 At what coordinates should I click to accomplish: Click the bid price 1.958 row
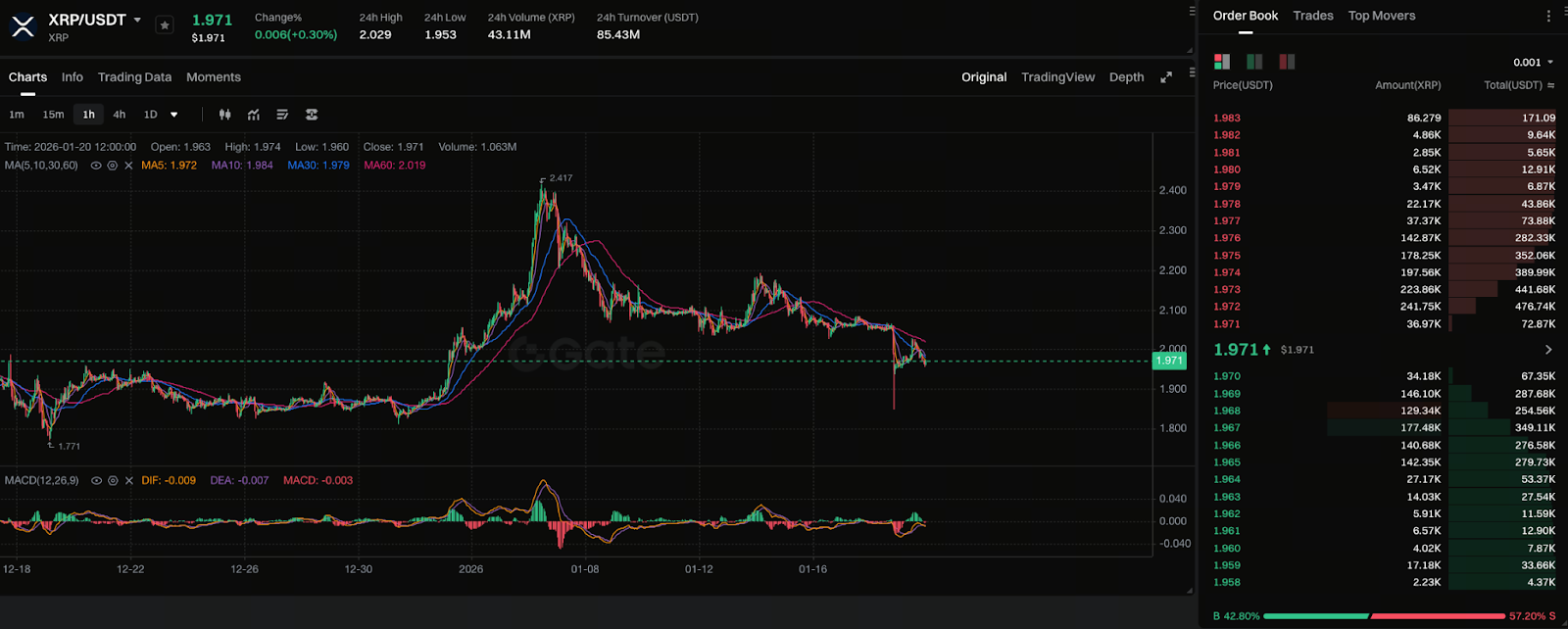(1384, 583)
